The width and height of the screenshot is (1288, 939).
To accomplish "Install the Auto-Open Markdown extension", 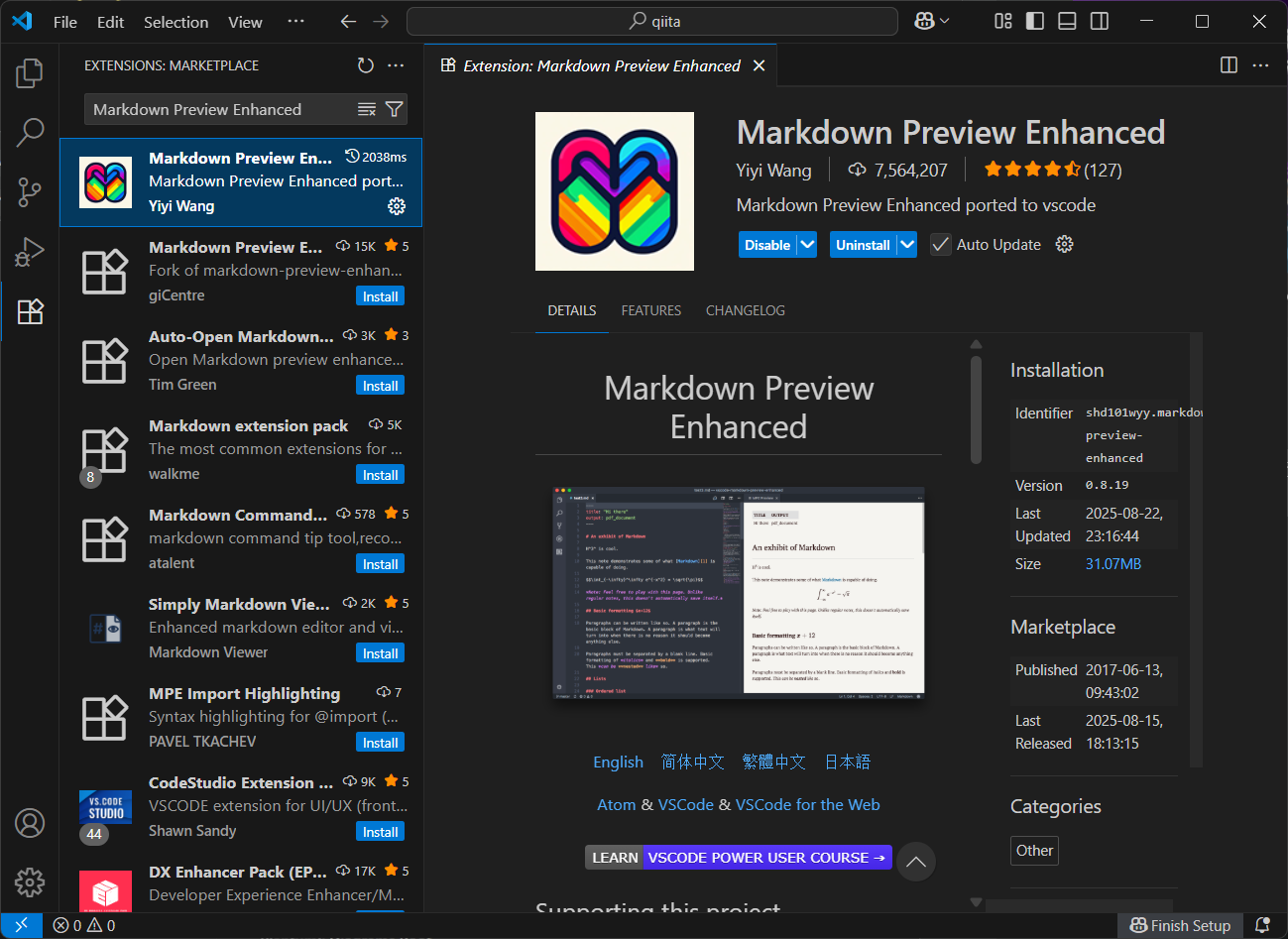I will tap(380, 385).
